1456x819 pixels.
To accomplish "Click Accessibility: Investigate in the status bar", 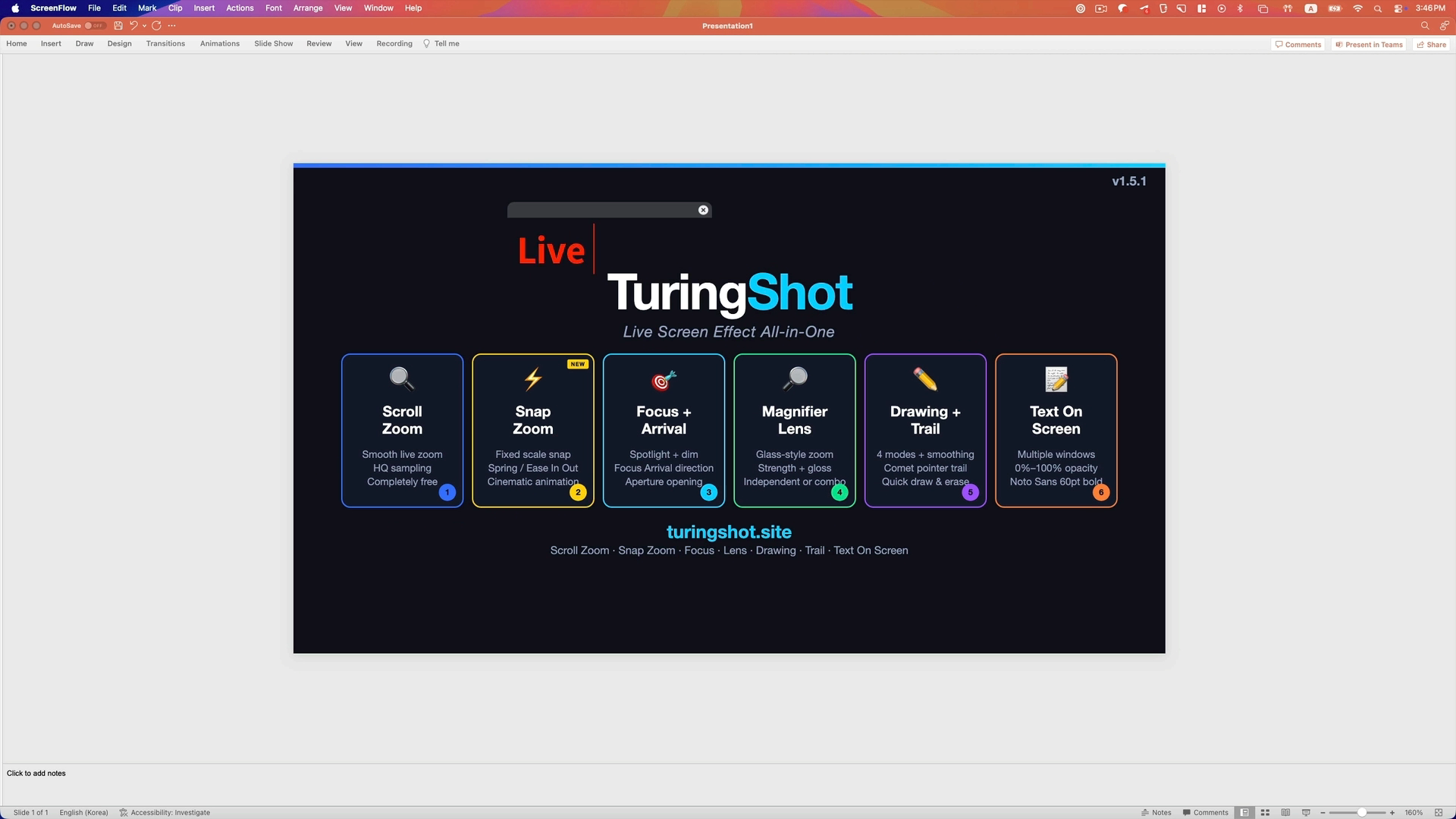I will click(x=165, y=812).
